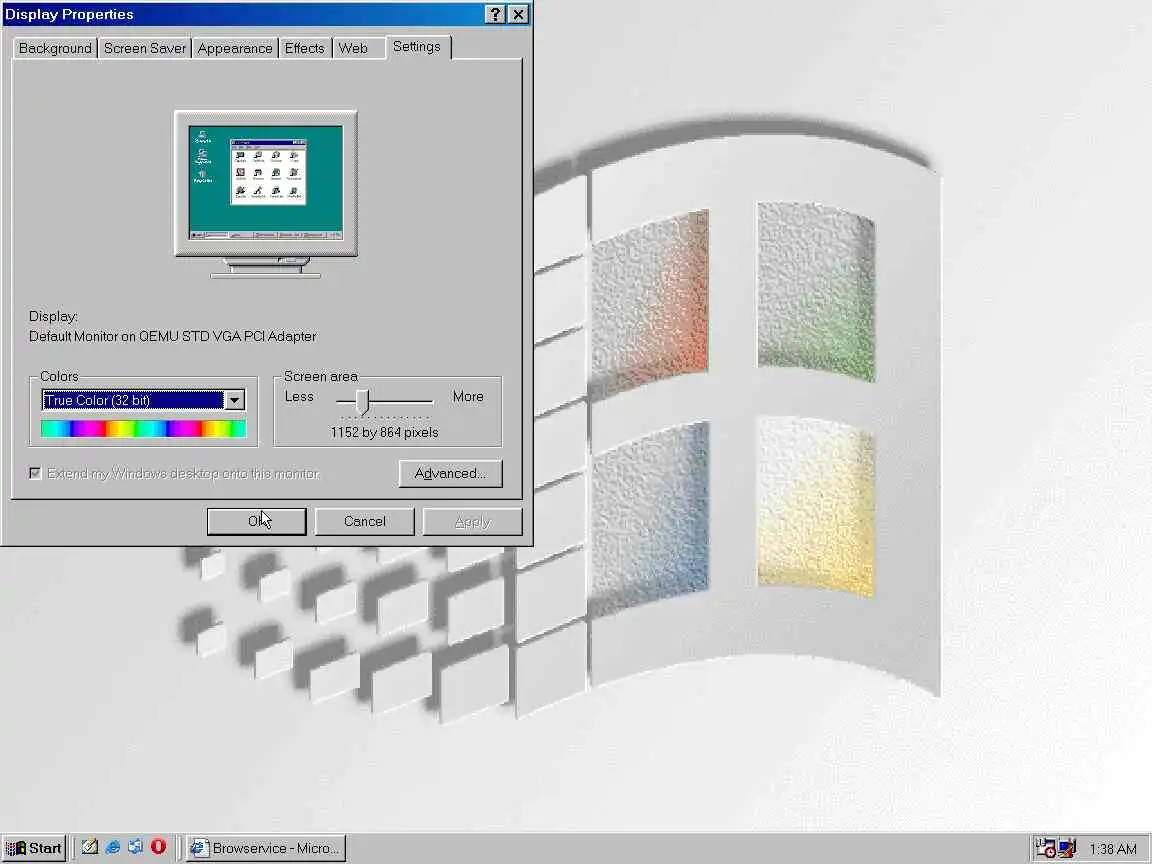Click the Apply button

(x=472, y=522)
